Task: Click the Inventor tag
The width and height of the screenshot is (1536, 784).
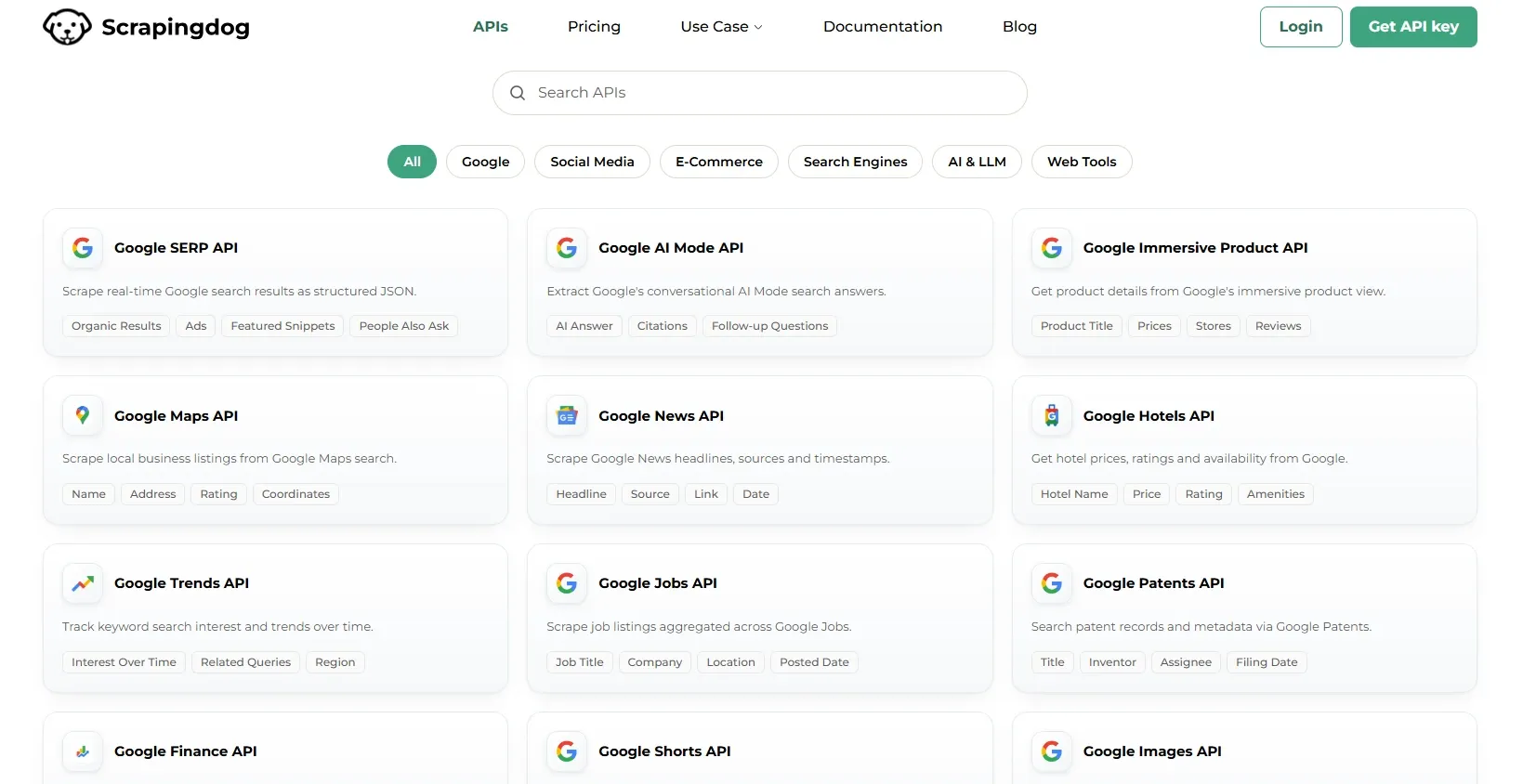Action: [1112, 662]
